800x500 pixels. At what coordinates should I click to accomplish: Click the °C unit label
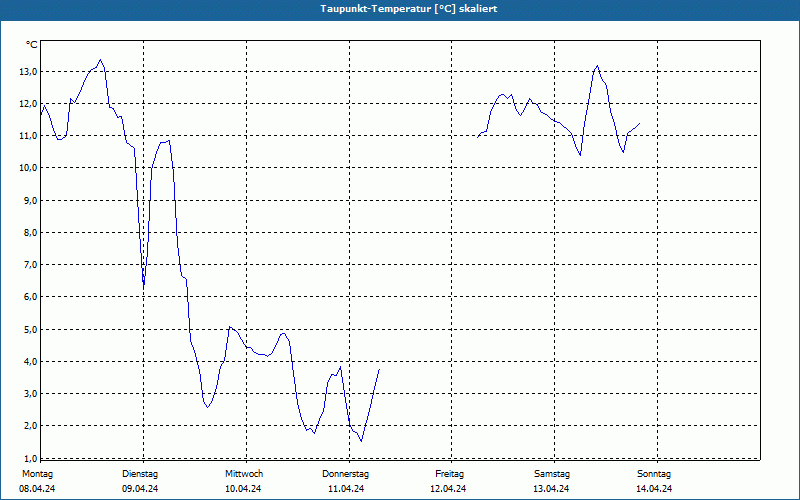(32, 45)
